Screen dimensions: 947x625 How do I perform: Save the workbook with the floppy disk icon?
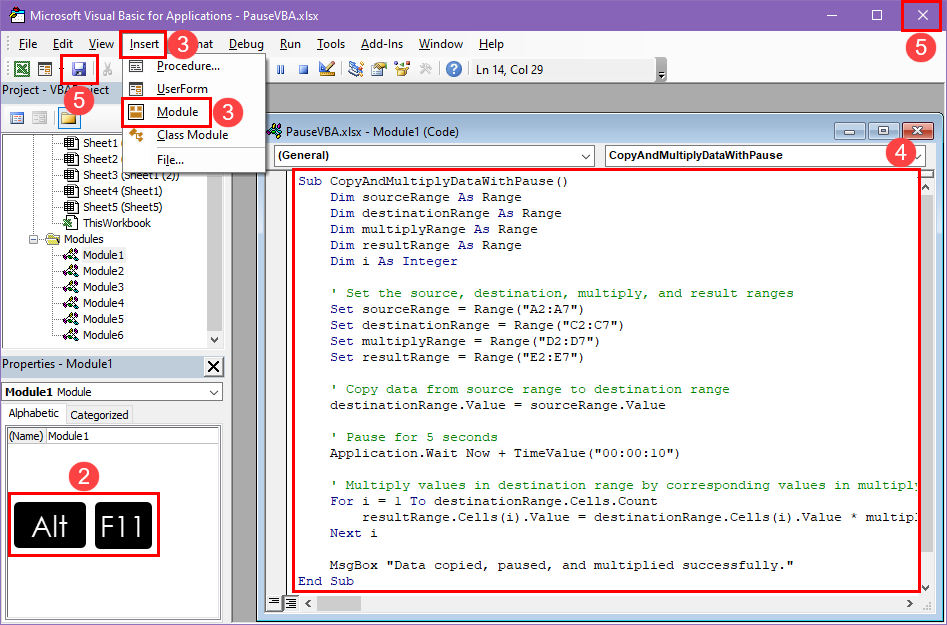pos(79,69)
